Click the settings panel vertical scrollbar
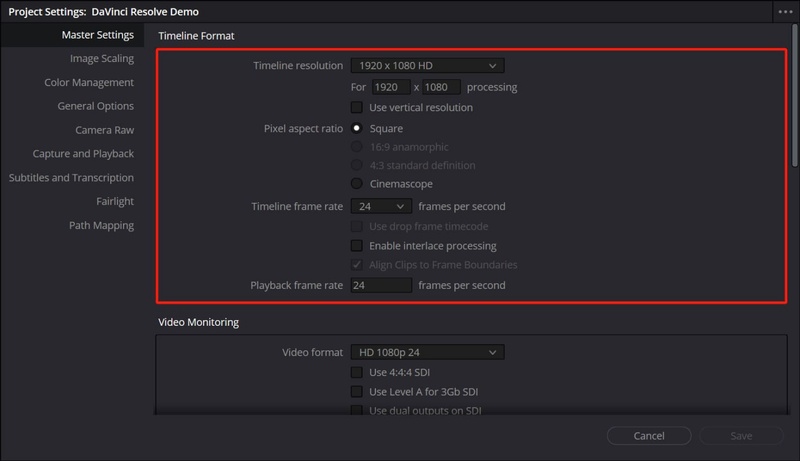The image size is (800, 461). (x=795, y=96)
